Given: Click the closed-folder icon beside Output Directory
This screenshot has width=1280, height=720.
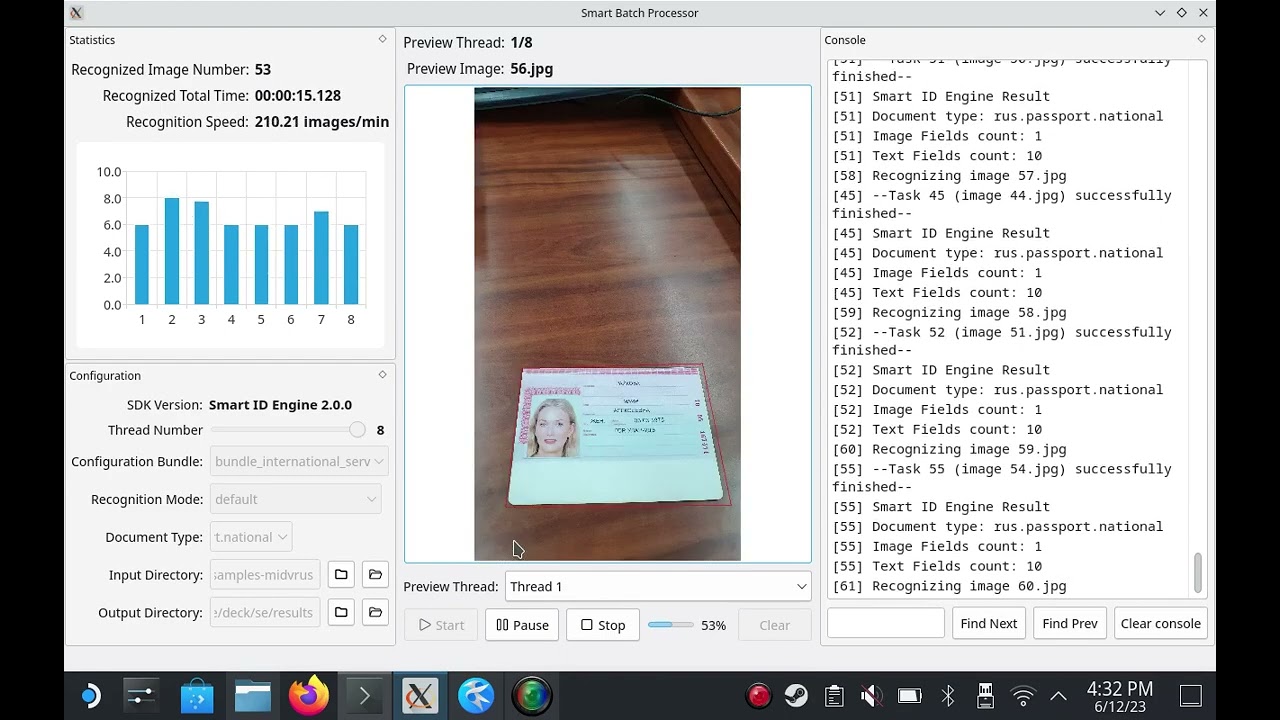Looking at the screenshot, I should (x=341, y=612).
